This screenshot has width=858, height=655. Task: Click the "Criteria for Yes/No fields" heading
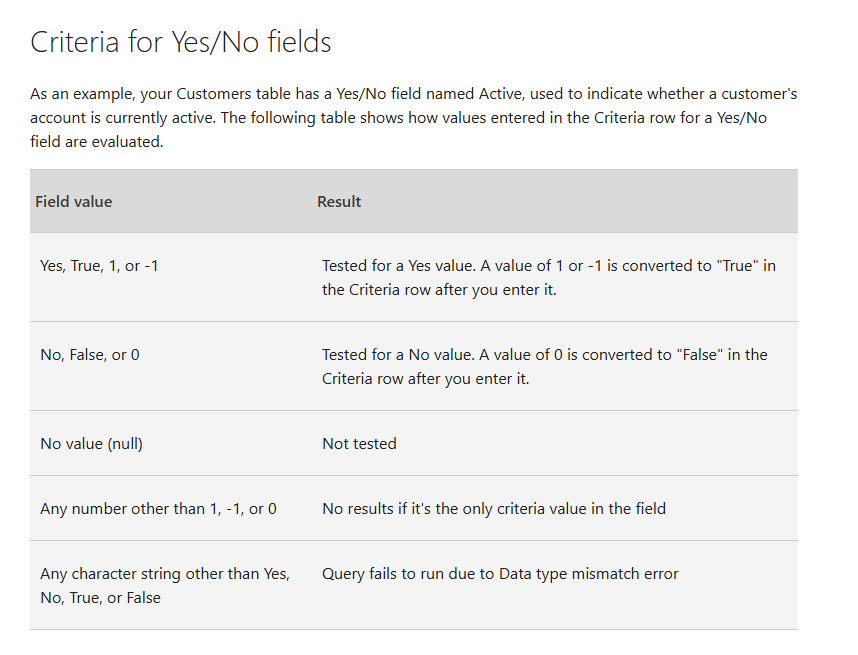click(x=180, y=42)
